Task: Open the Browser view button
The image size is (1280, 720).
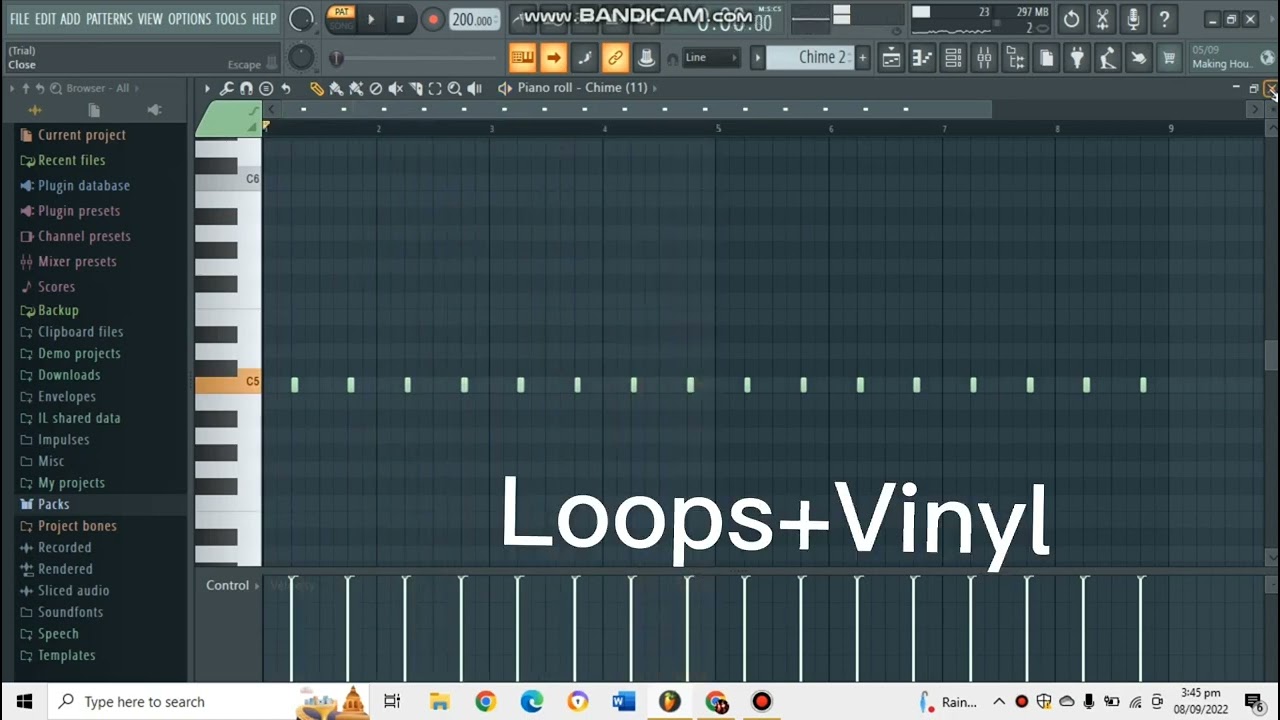Action: click(1015, 58)
